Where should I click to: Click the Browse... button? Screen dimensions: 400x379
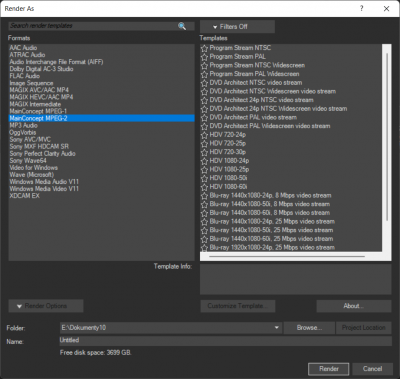click(309, 328)
